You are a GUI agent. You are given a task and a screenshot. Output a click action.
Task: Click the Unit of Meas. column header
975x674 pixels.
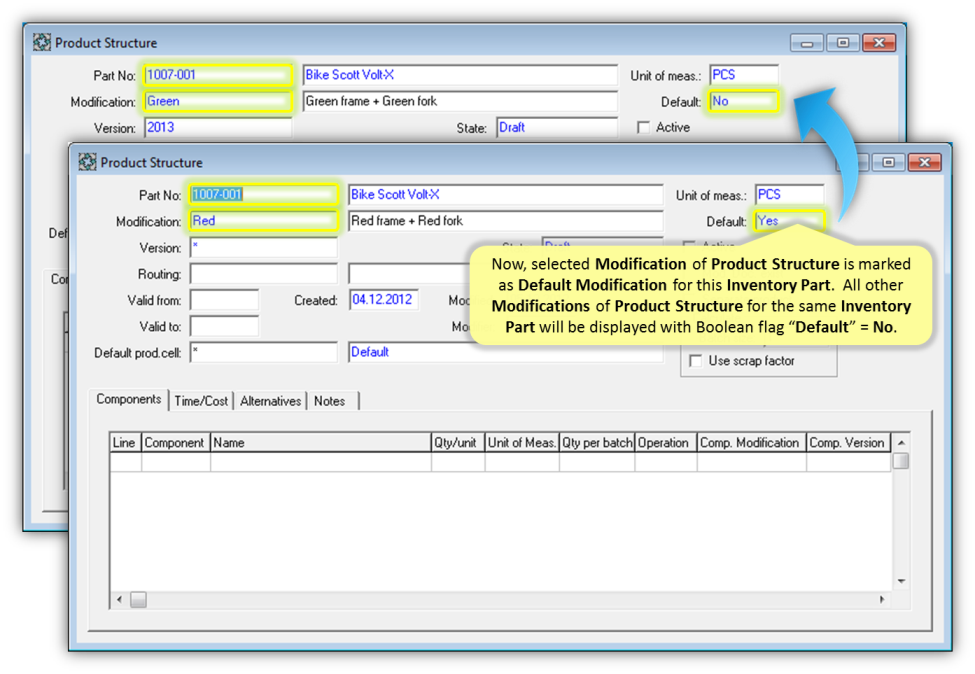click(x=522, y=443)
